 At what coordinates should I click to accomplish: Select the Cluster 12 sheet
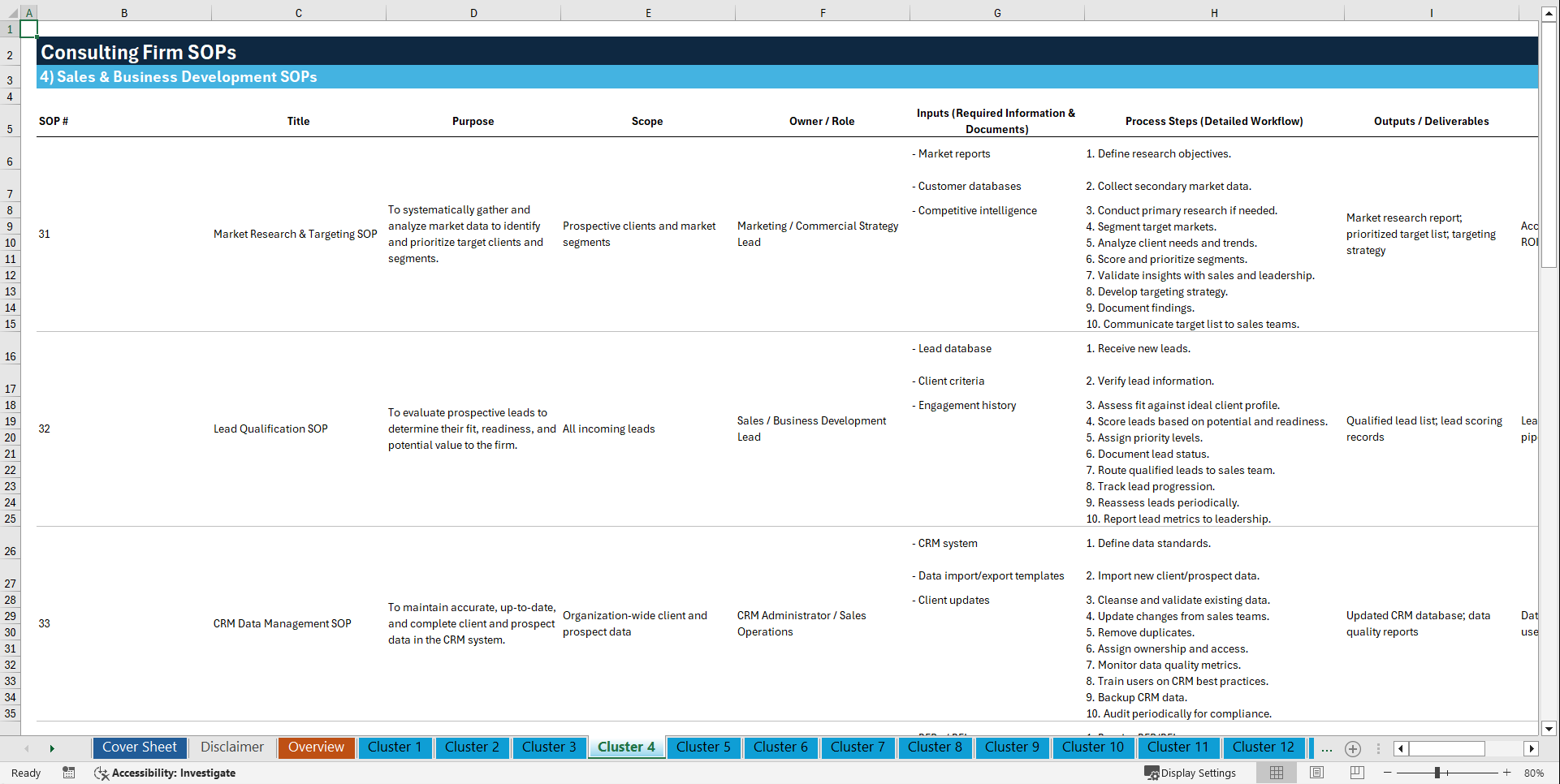(1264, 747)
